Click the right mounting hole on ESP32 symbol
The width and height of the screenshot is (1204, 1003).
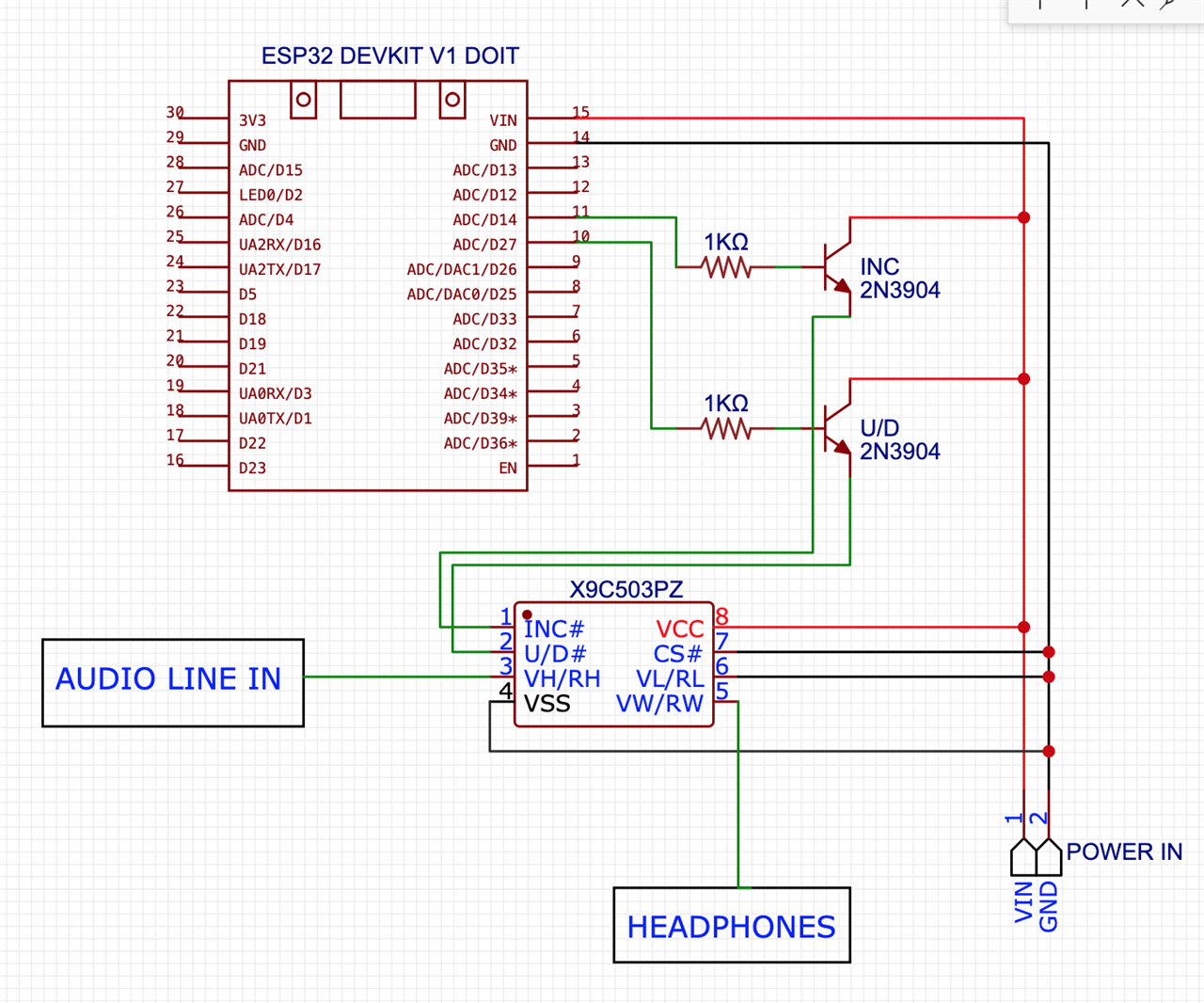(x=452, y=99)
